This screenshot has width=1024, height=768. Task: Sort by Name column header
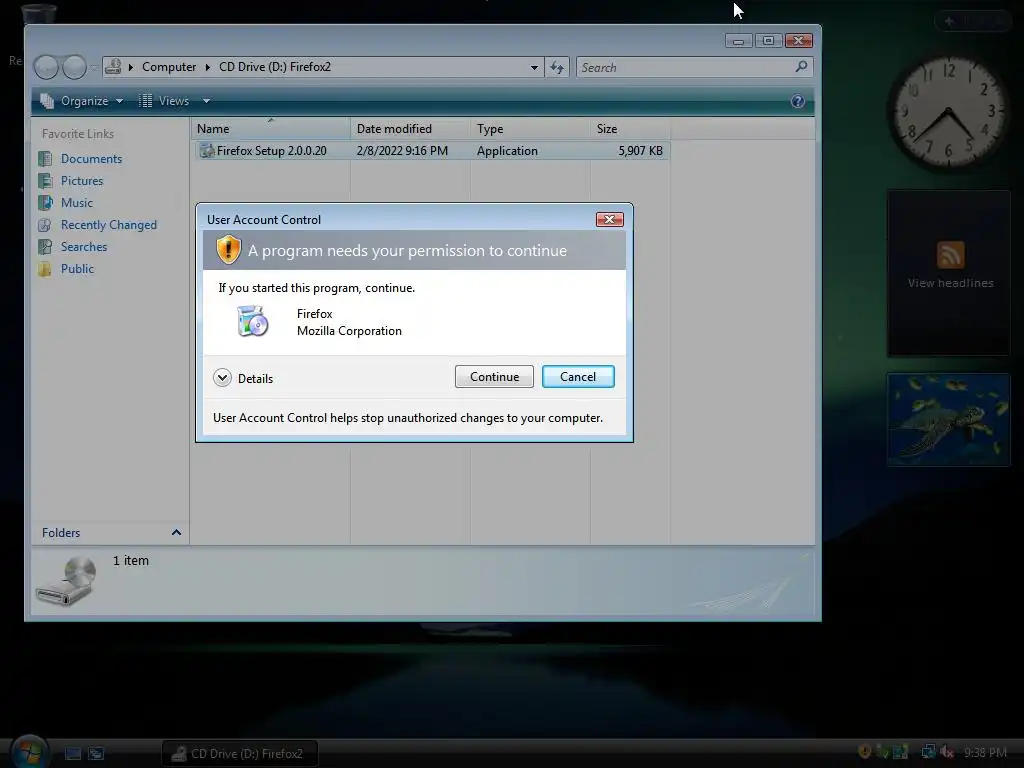point(270,129)
